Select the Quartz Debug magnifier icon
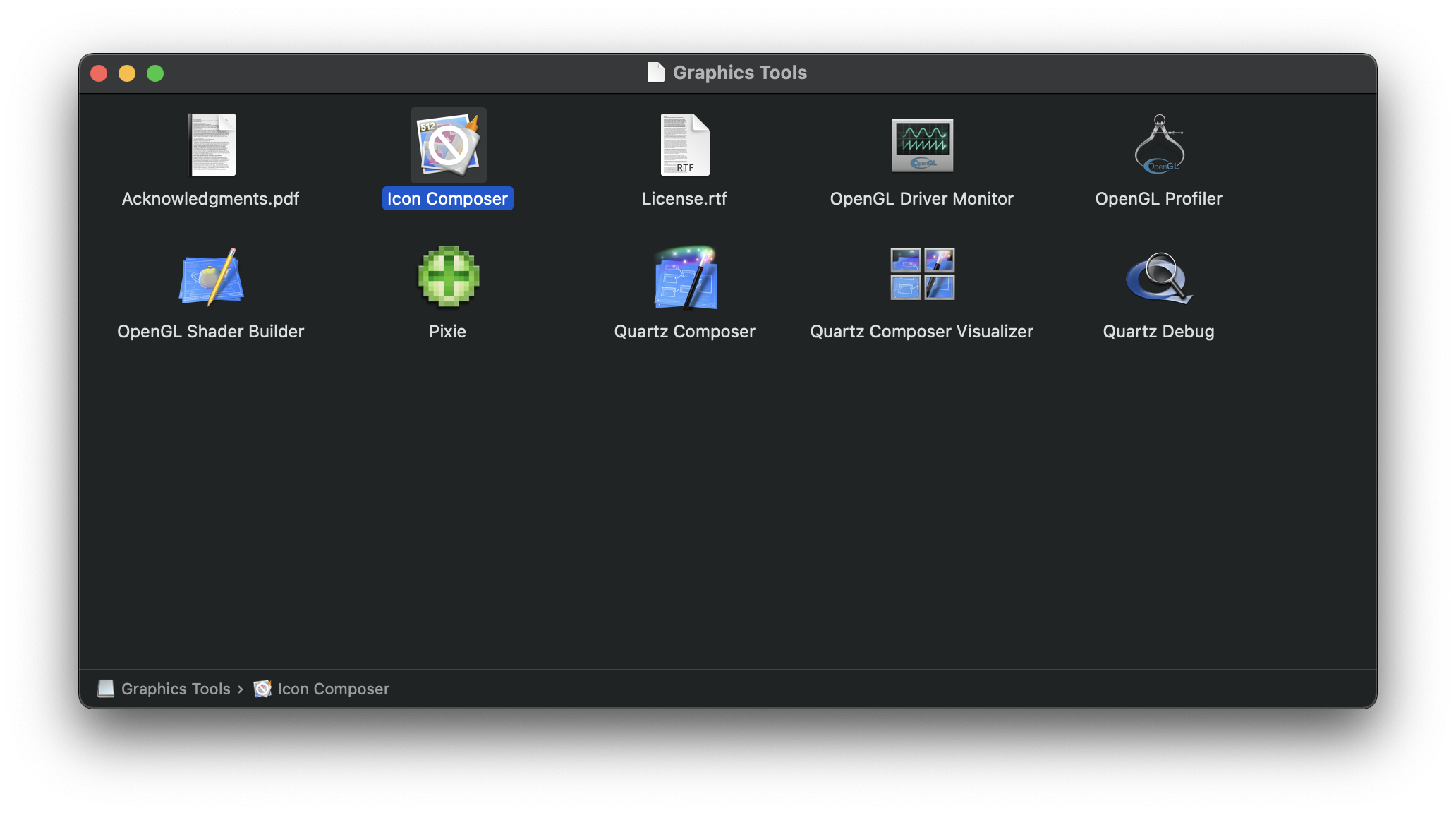 [x=1159, y=277]
